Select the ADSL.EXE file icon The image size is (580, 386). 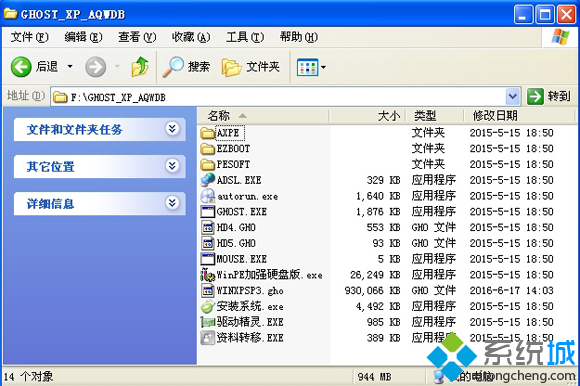[x=208, y=180]
